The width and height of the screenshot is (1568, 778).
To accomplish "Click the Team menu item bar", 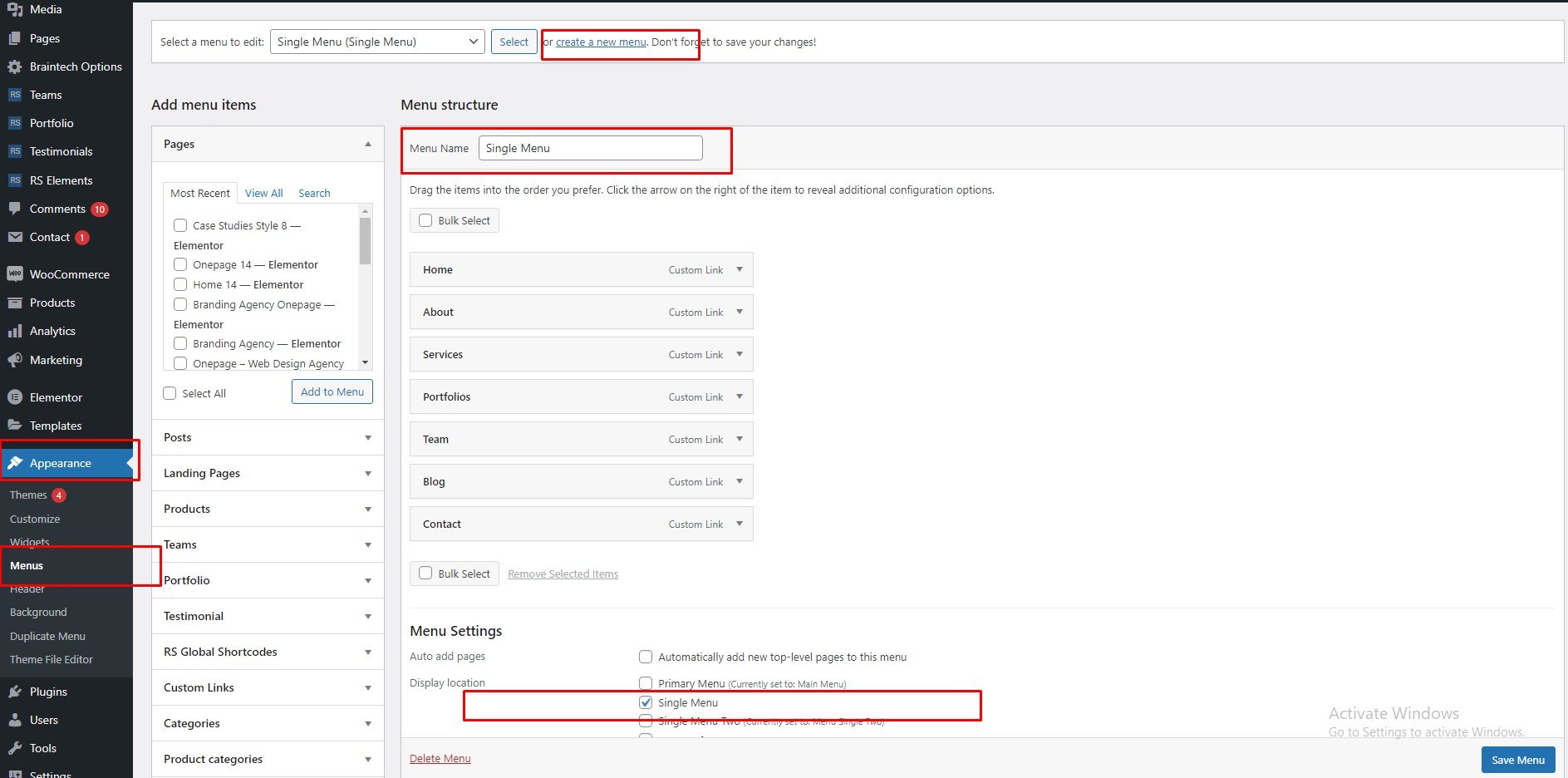I will click(x=582, y=439).
